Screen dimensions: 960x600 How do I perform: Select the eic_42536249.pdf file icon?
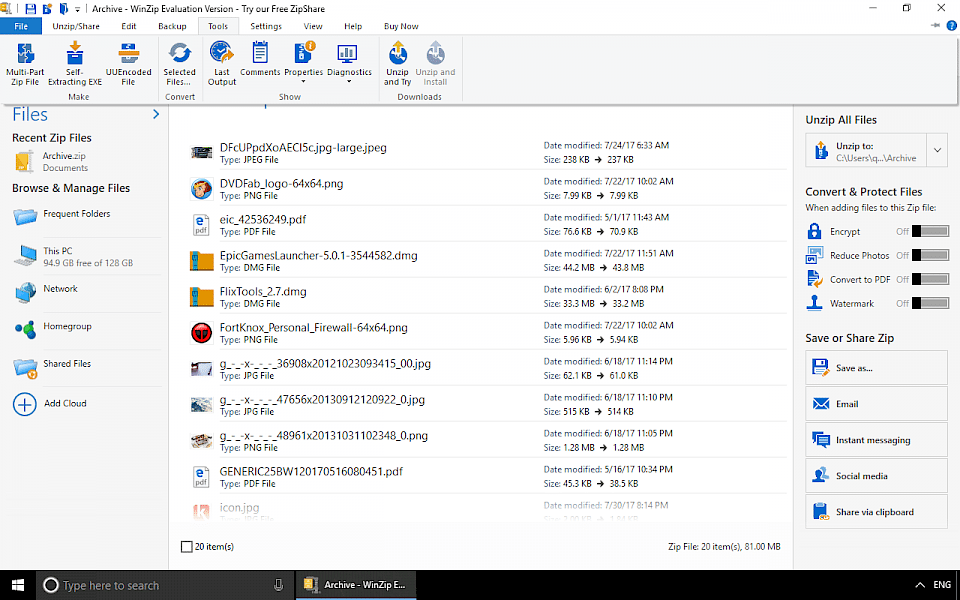point(201,225)
